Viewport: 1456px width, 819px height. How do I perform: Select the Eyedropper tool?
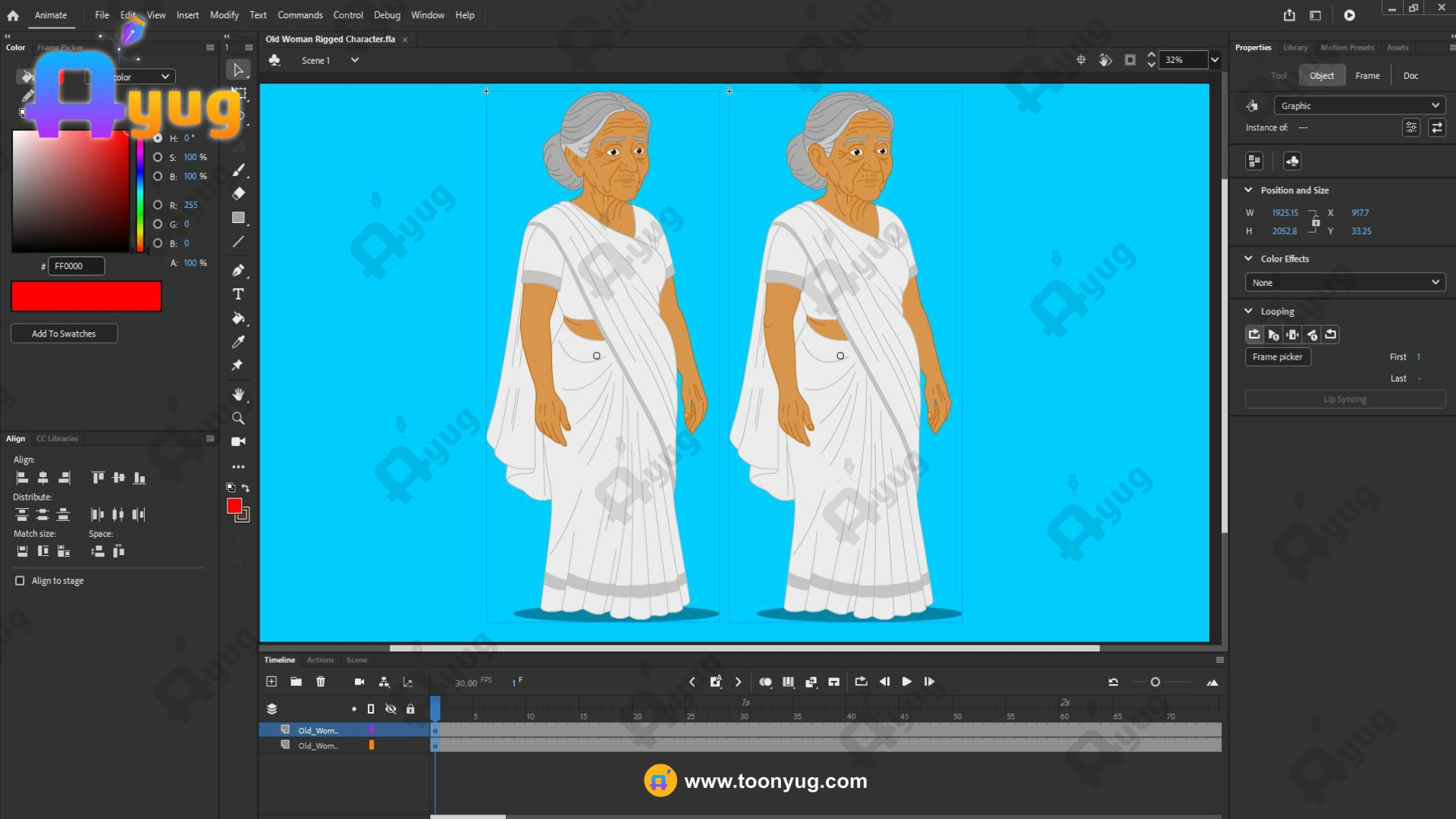point(238,342)
